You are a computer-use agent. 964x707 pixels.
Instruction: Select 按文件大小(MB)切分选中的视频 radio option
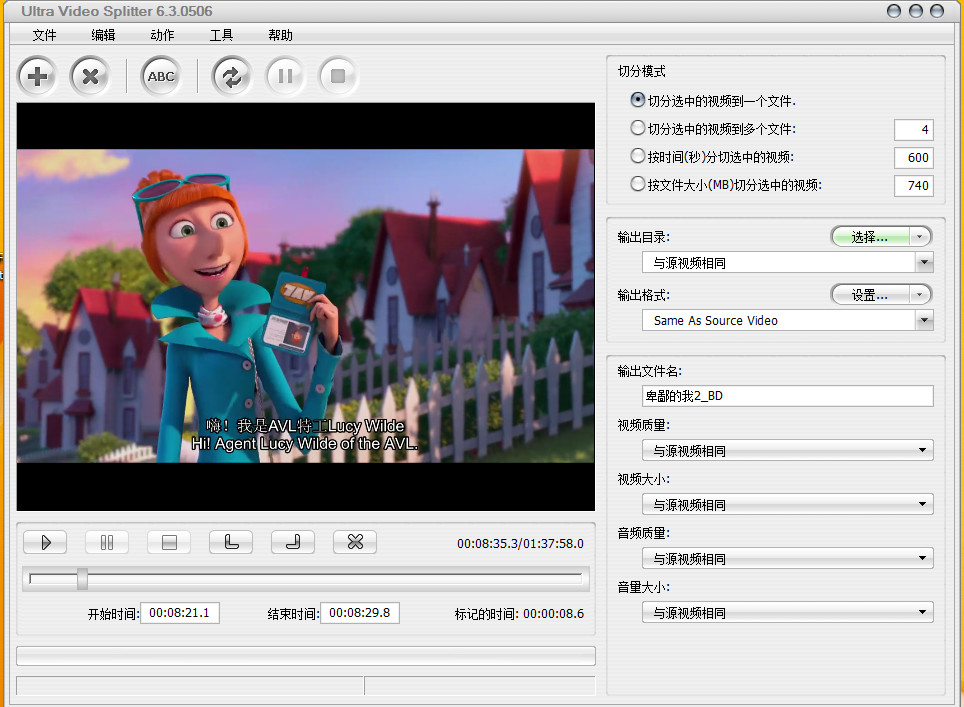click(638, 184)
